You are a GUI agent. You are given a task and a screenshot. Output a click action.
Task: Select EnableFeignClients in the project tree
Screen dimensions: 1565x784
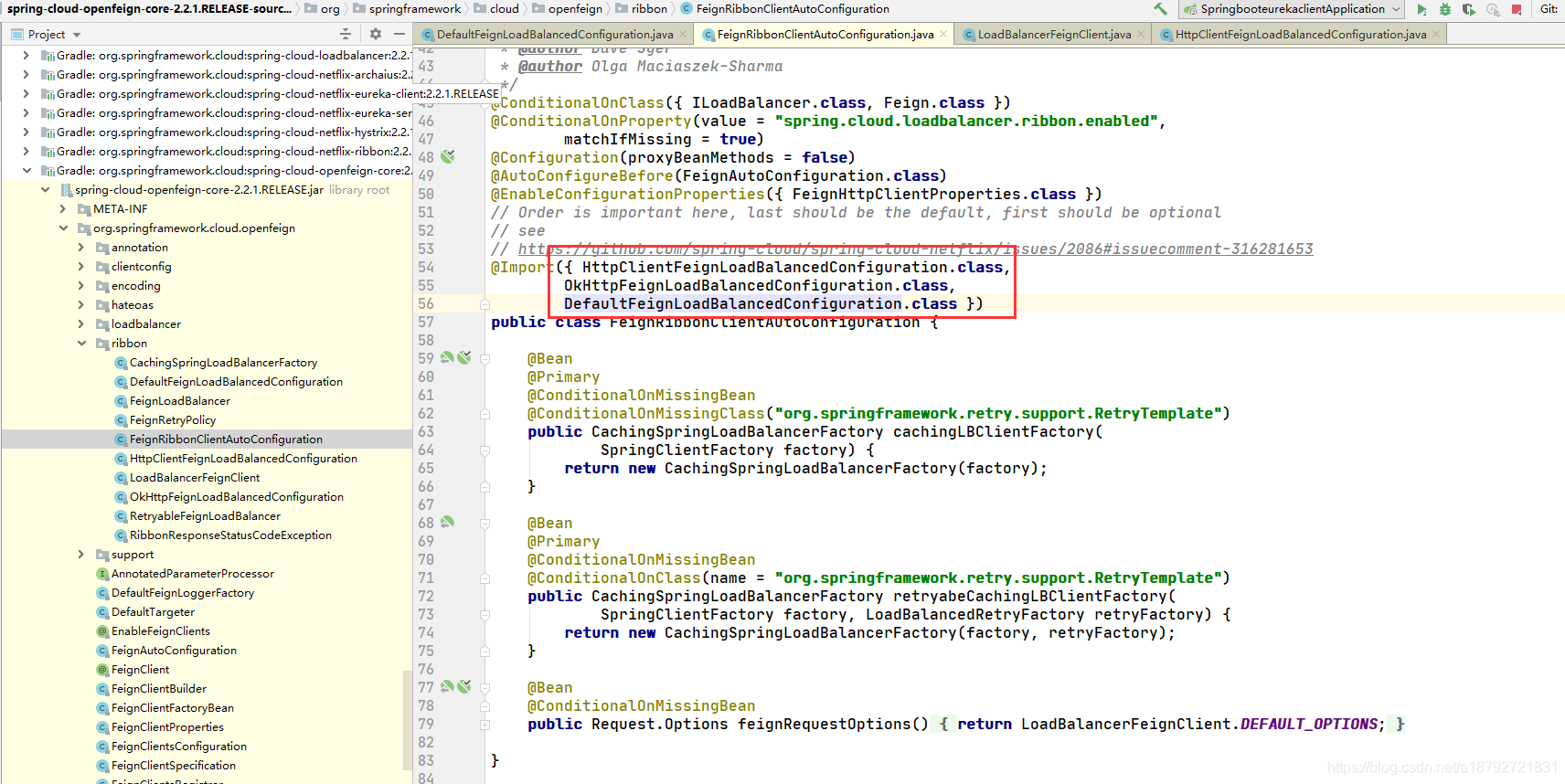161,631
